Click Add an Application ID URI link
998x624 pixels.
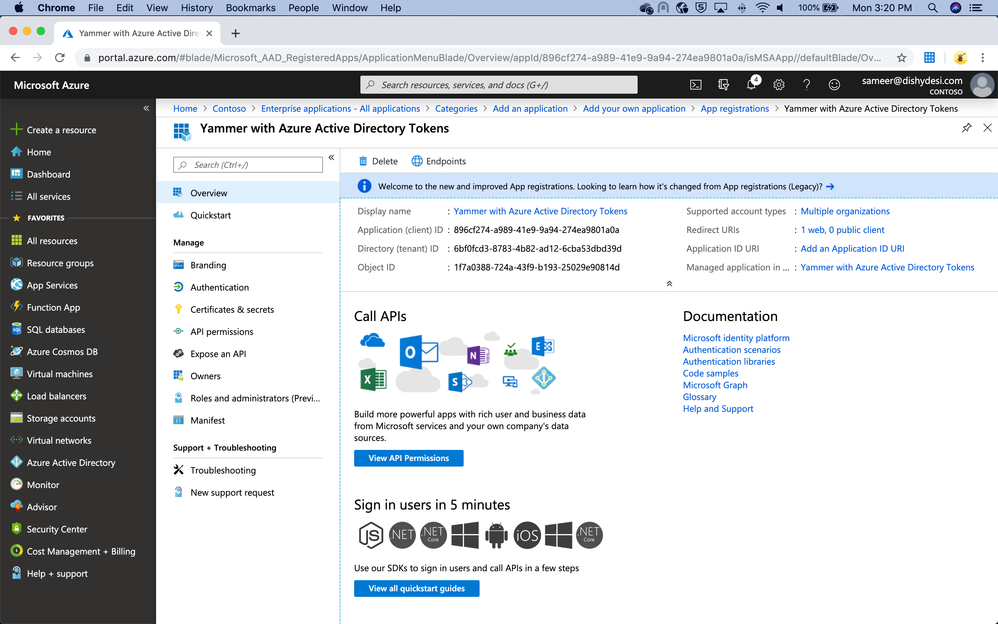pos(852,249)
